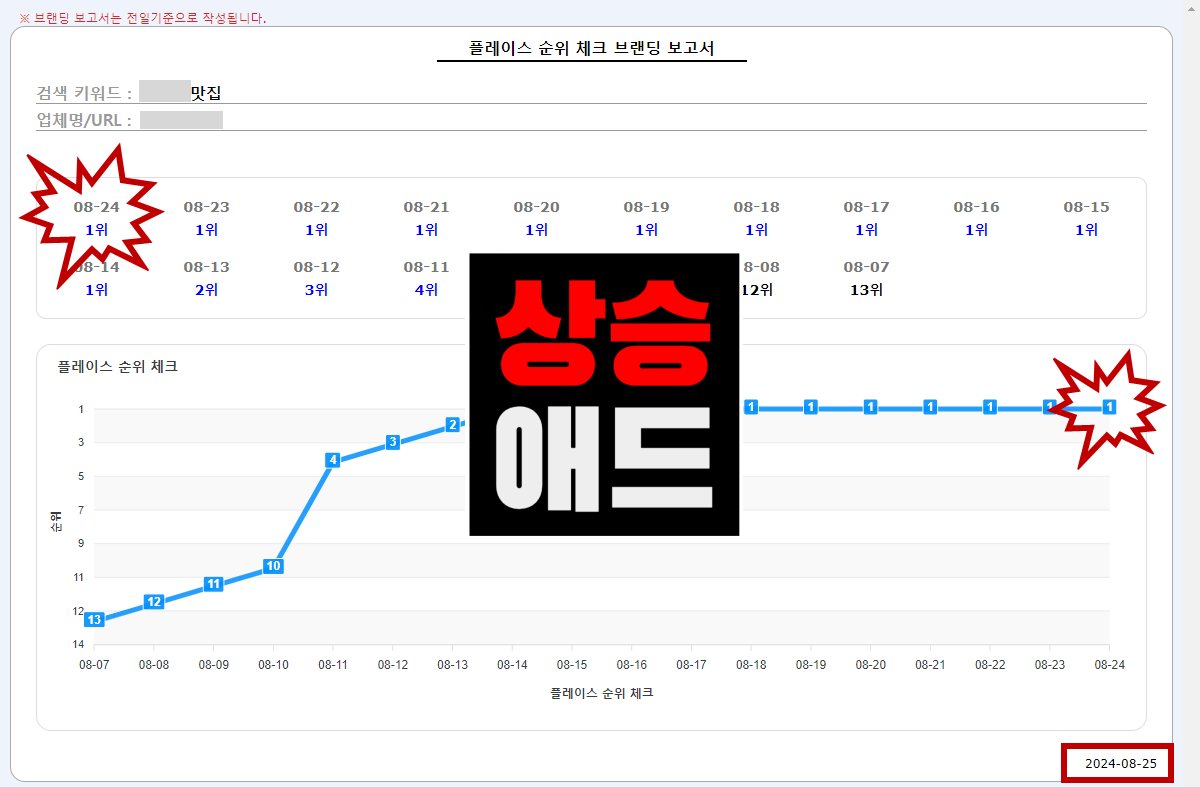This screenshot has height=787, width=1200.
Task: Click the rank 1 data point above 08-18
Action: click(x=751, y=407)
